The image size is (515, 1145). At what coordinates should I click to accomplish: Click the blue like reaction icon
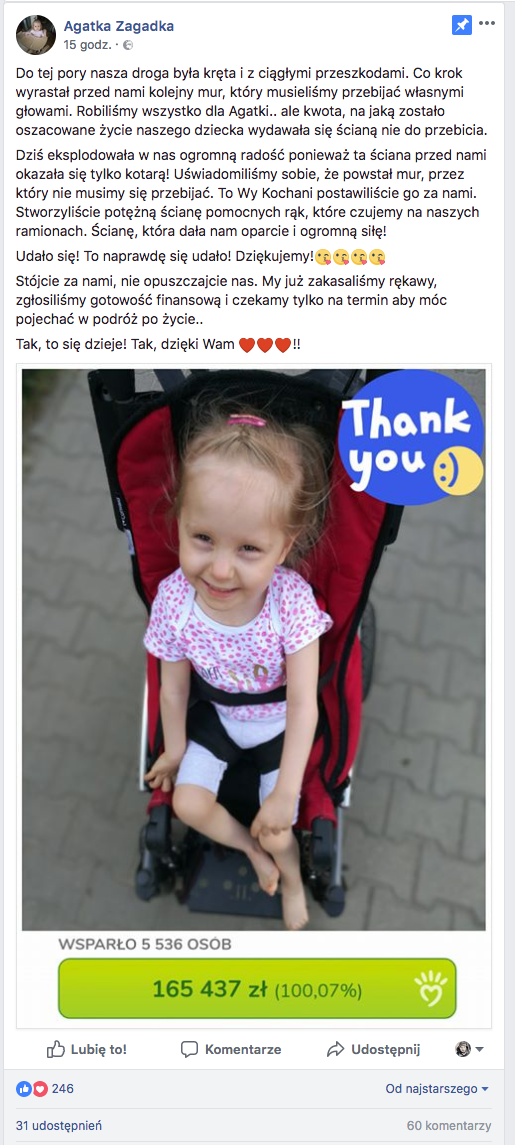pyautogui.click(x=23, y=1089)
